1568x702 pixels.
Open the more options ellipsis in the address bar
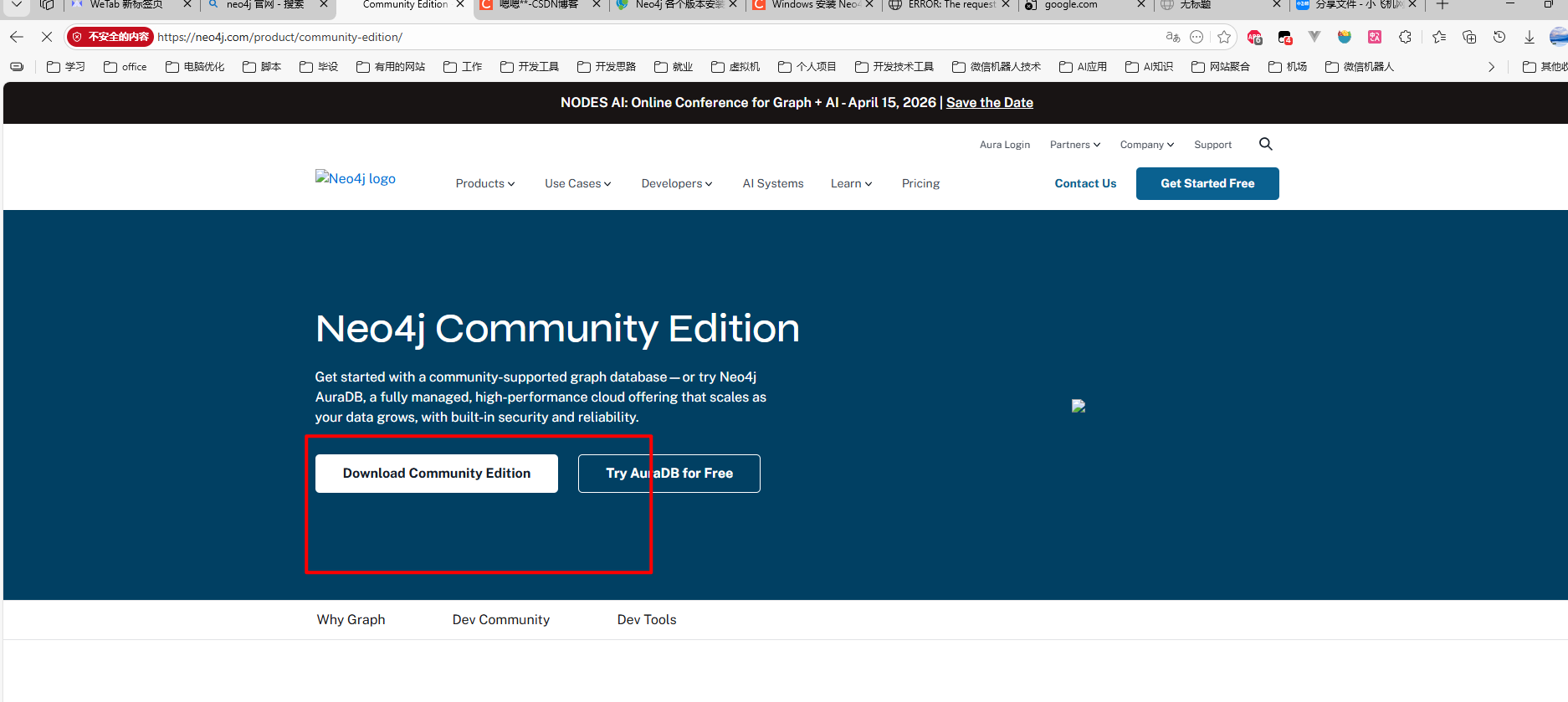[x=1196, y=37]
